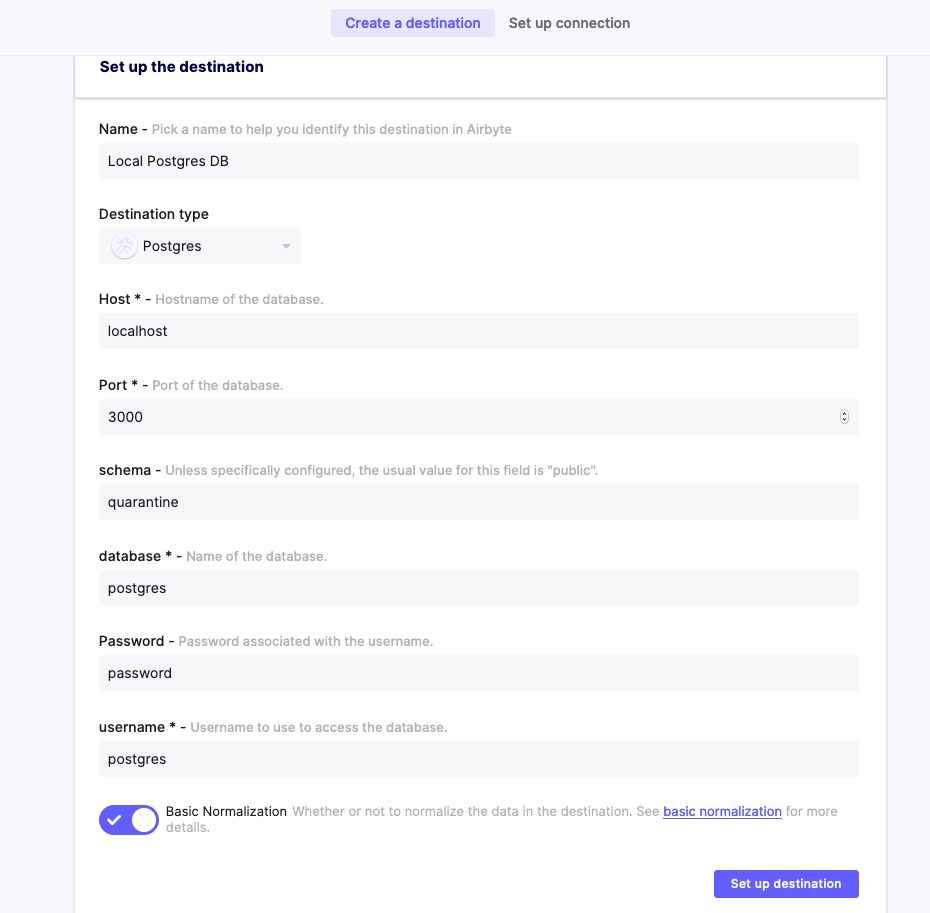This screenshot has width=930, height=913.
Task: Click the Host field with localhost
Action: pyautogui.click(x=478, y=331)
